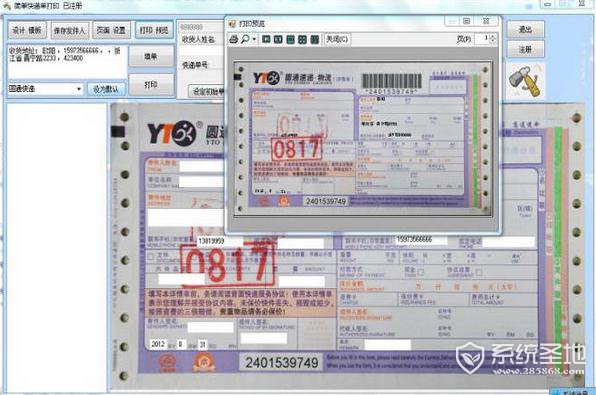The image size is (596, 395).
Task: Open the zoom dropdown arrow beside magnifier
Action: pos(254,39)
